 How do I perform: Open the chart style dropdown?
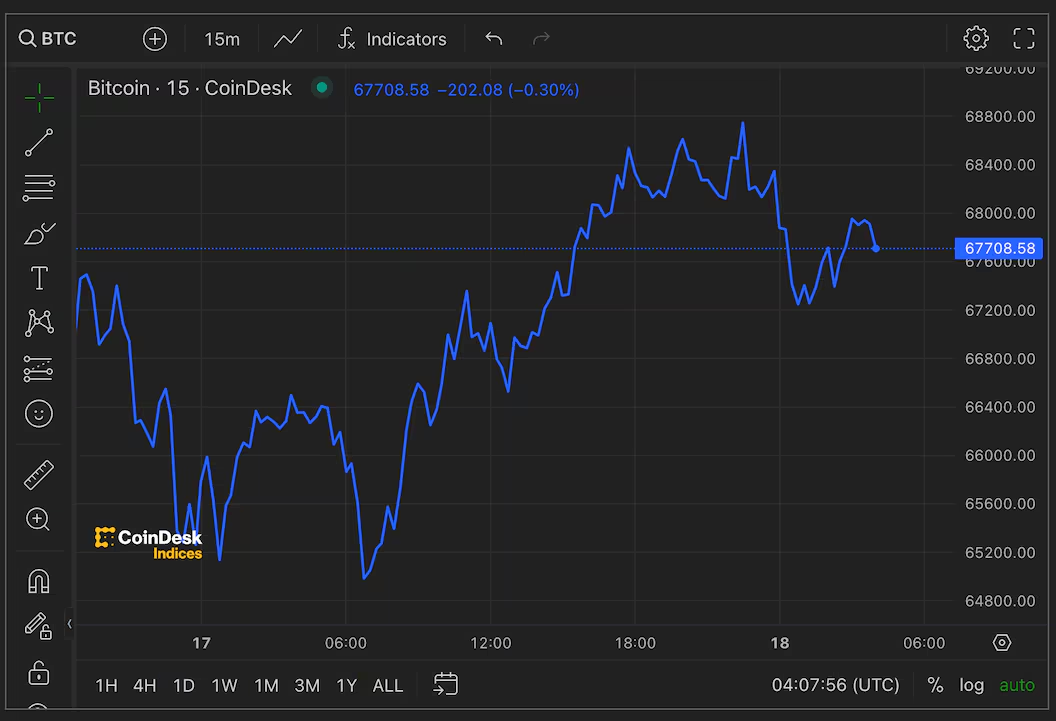[288, 39]
